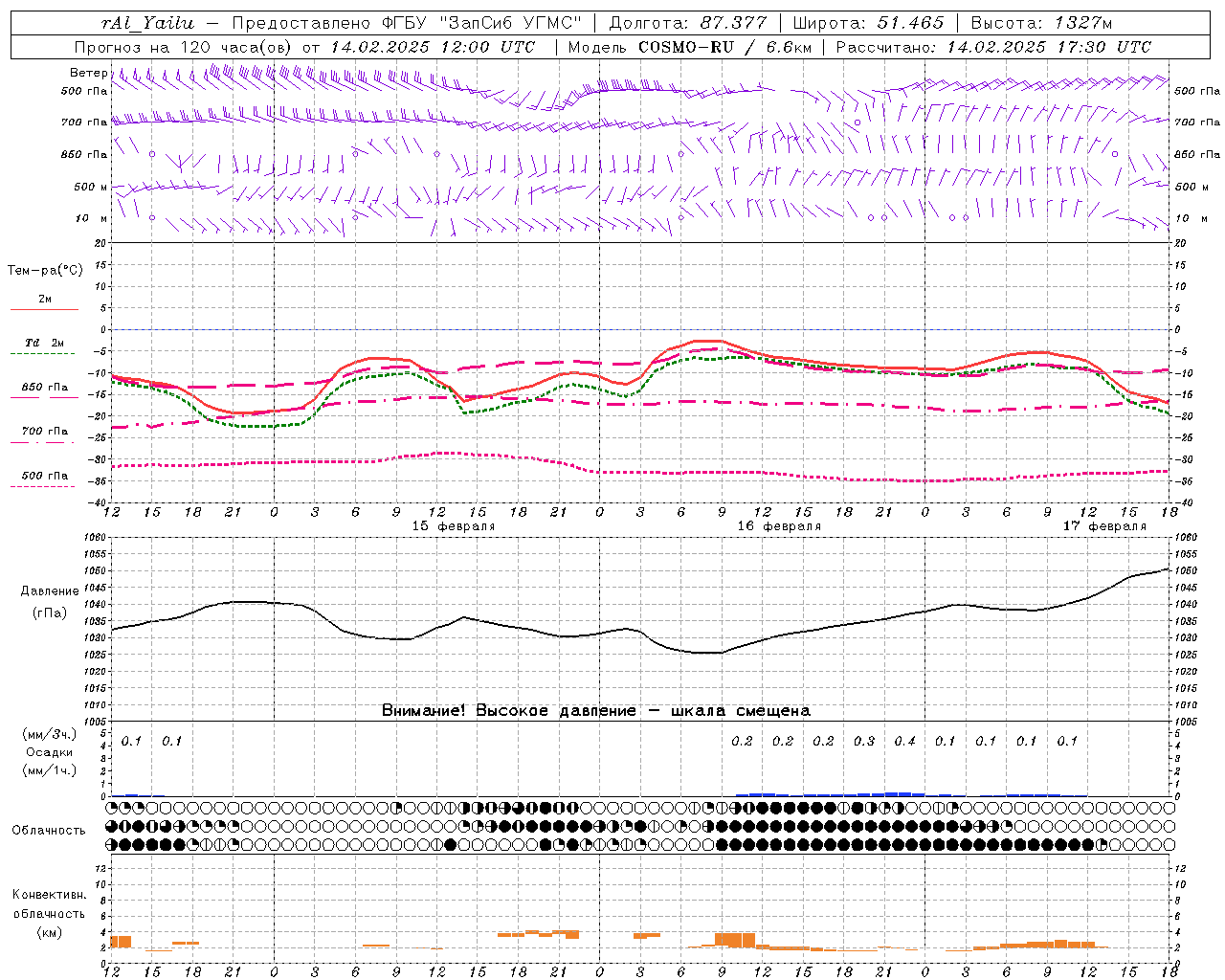
Task: Click the 'Тем-ра(°C)' legend heading
Action: (45, 271)
